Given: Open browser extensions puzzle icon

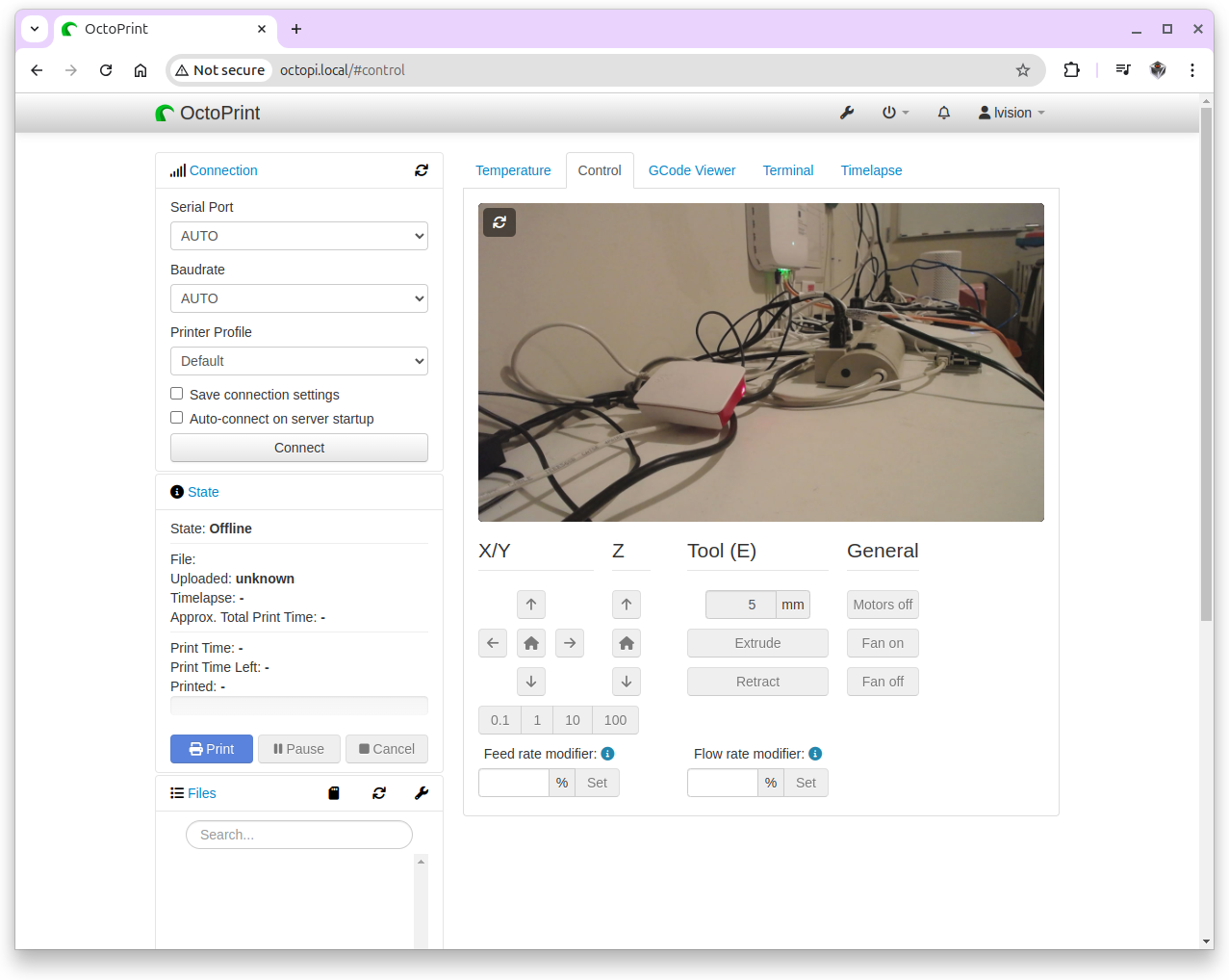Looking at the screenshot, I should pos(1071,70).
